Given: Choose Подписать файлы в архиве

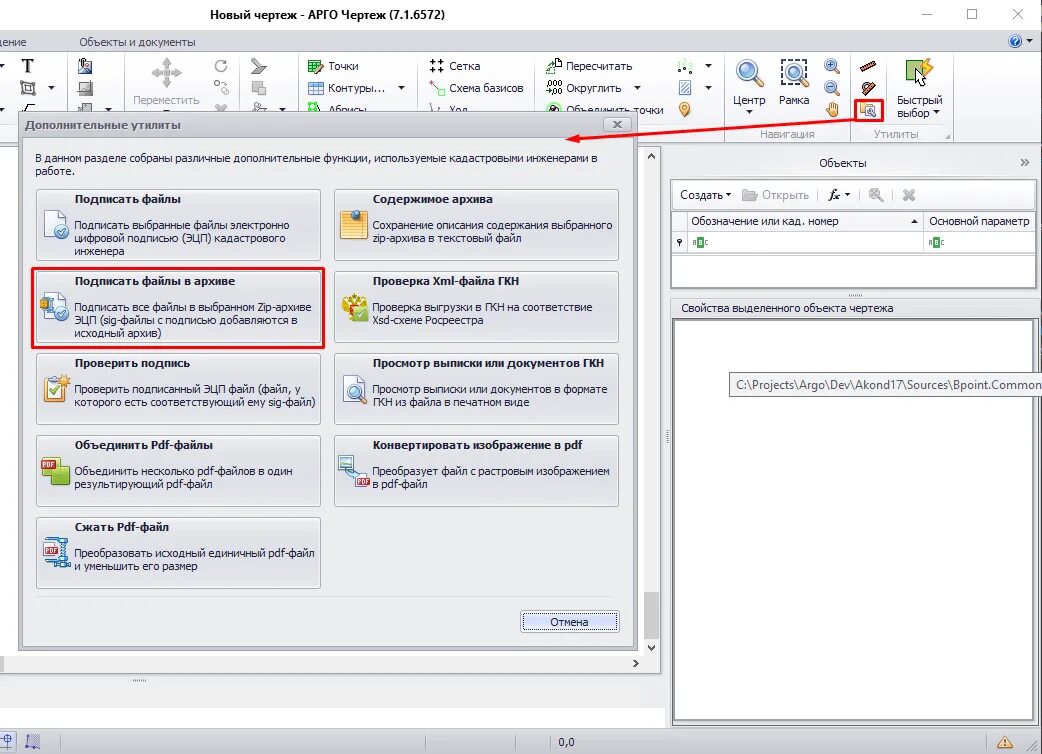Looking at the screenshot, I should click(x=178, y=307).
